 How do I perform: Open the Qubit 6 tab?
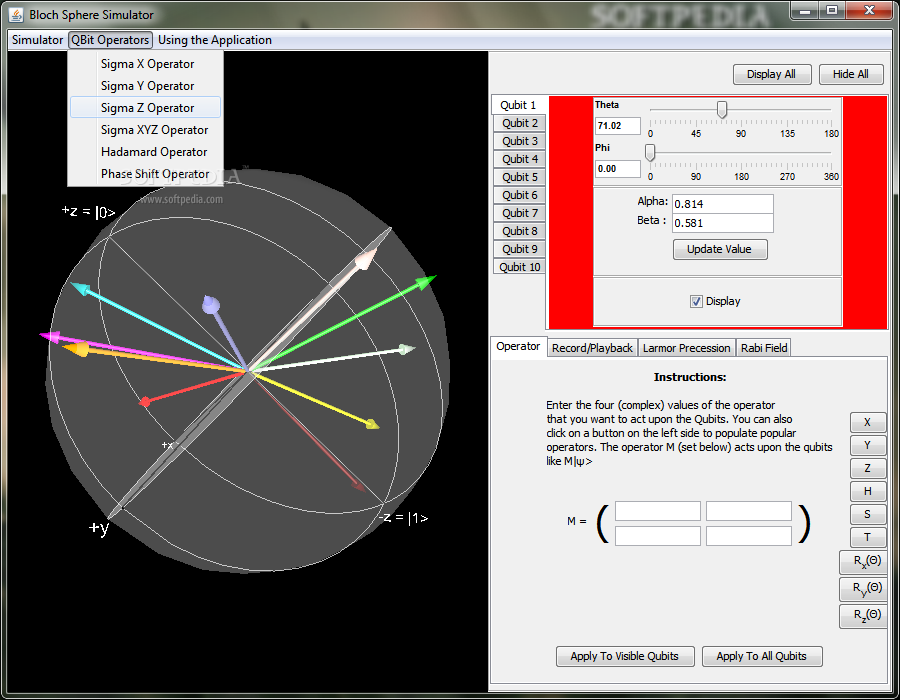pyautogui.click(x=519, y=195)
